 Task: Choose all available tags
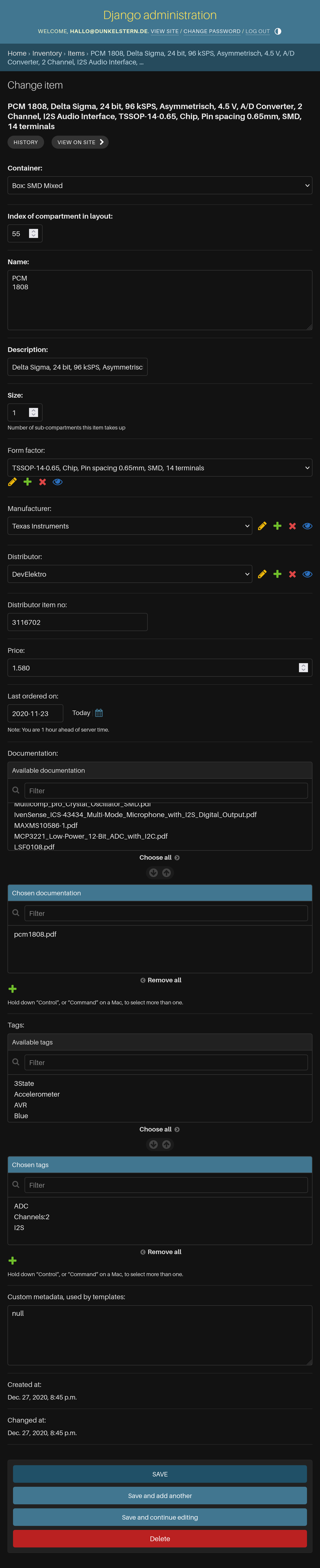coord(159,1129)
